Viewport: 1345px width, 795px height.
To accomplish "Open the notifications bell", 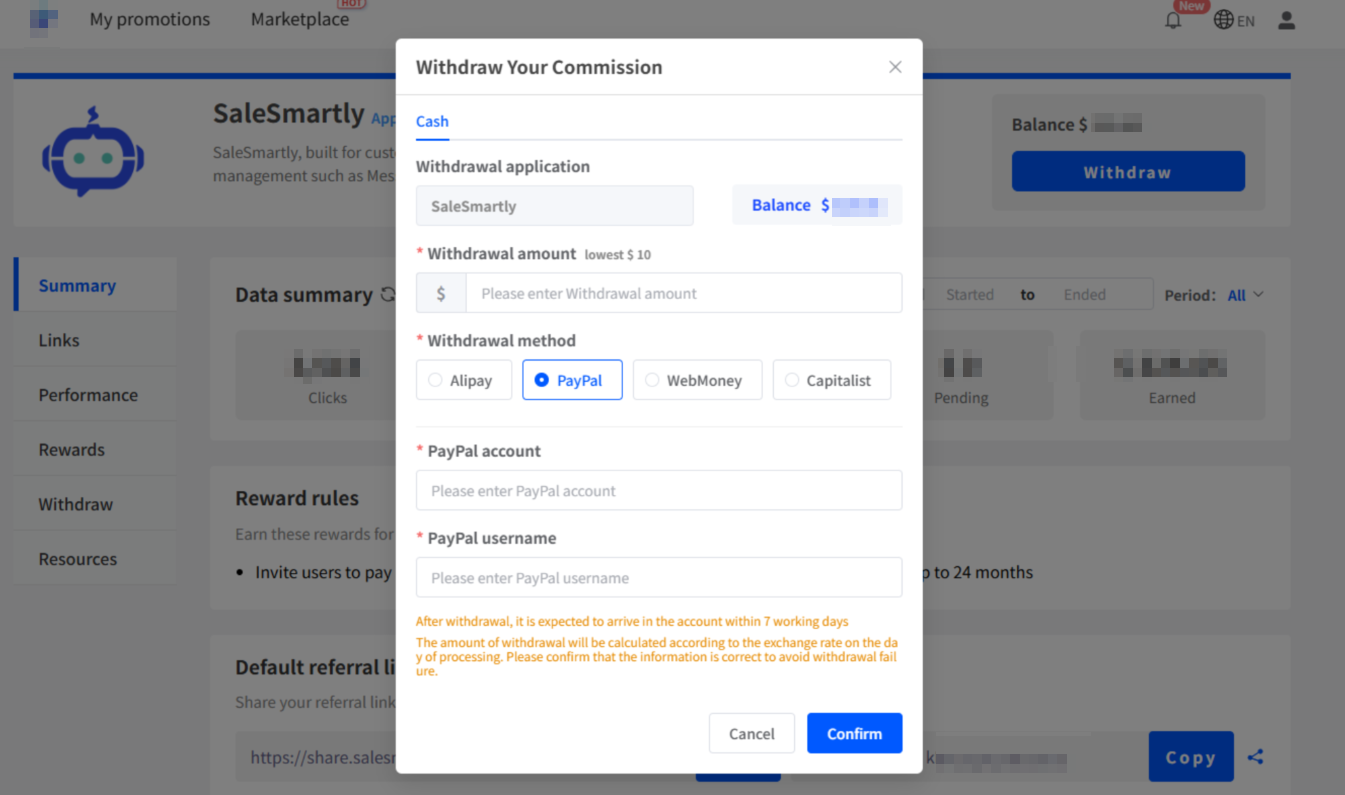I will (x=1173, y=20).
